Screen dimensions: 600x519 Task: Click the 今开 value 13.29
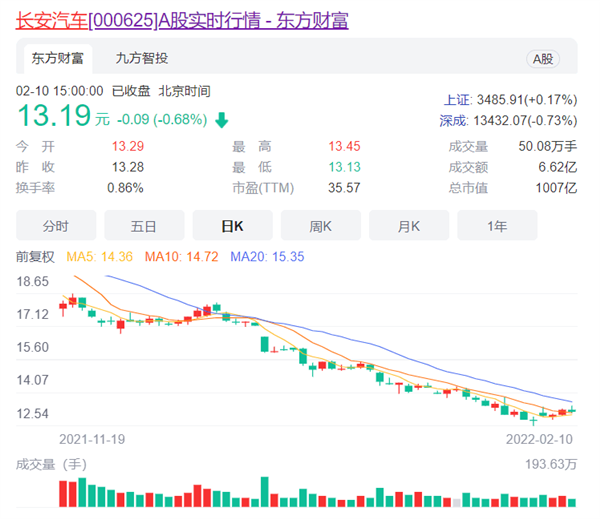pos(128,146)
